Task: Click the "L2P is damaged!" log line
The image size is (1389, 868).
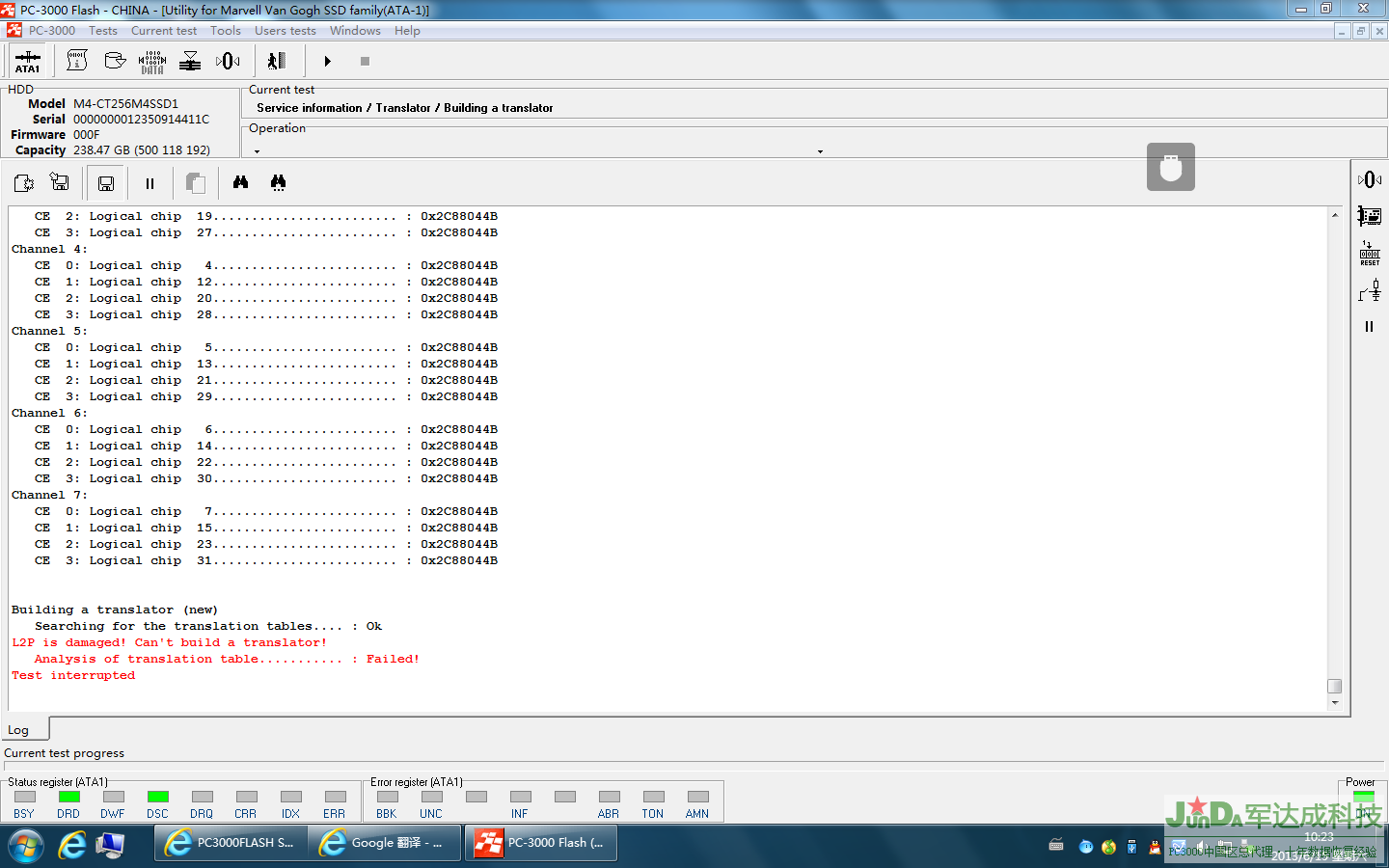Action: [x=170, y=642]
